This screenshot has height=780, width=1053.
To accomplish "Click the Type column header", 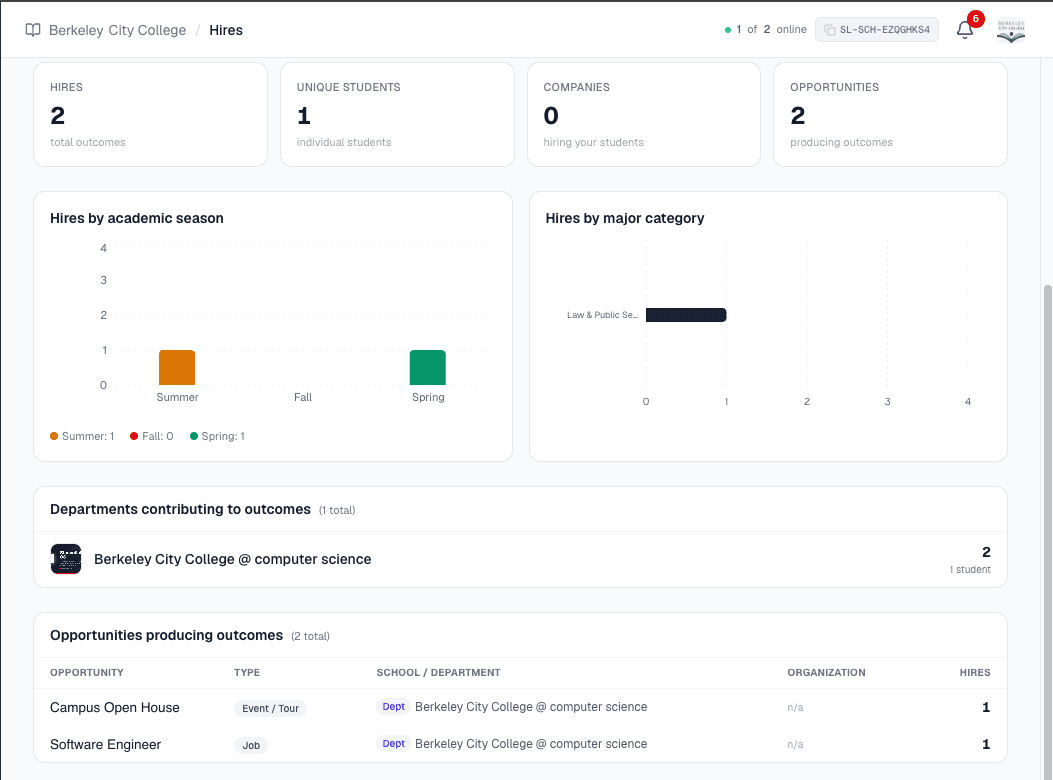I will (x=247, y=673).
